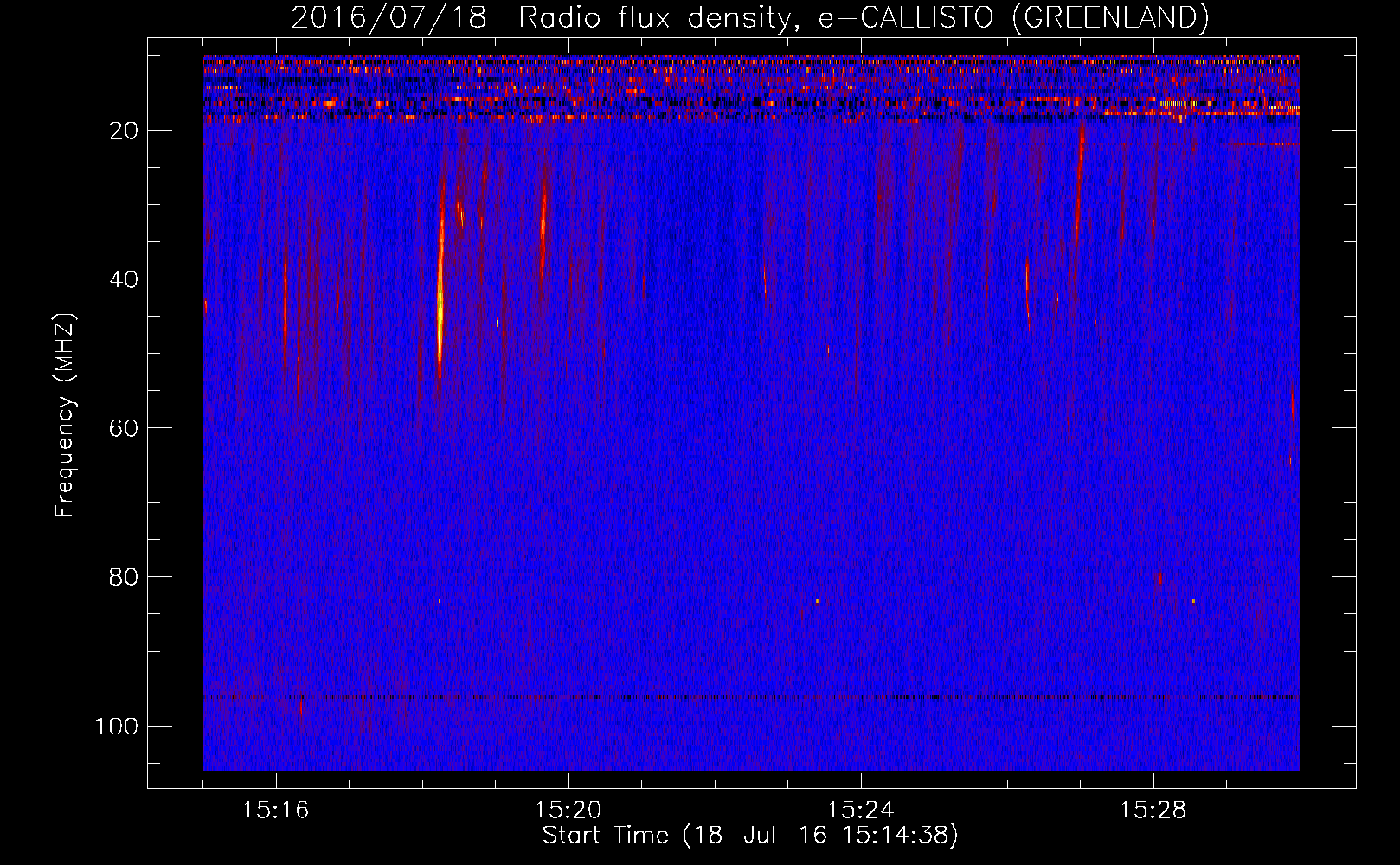Image resolution: width=1400 pixels, height=865 pixels.
Task: Click the 40 MHz frequency label
Action: pos(124,279)
